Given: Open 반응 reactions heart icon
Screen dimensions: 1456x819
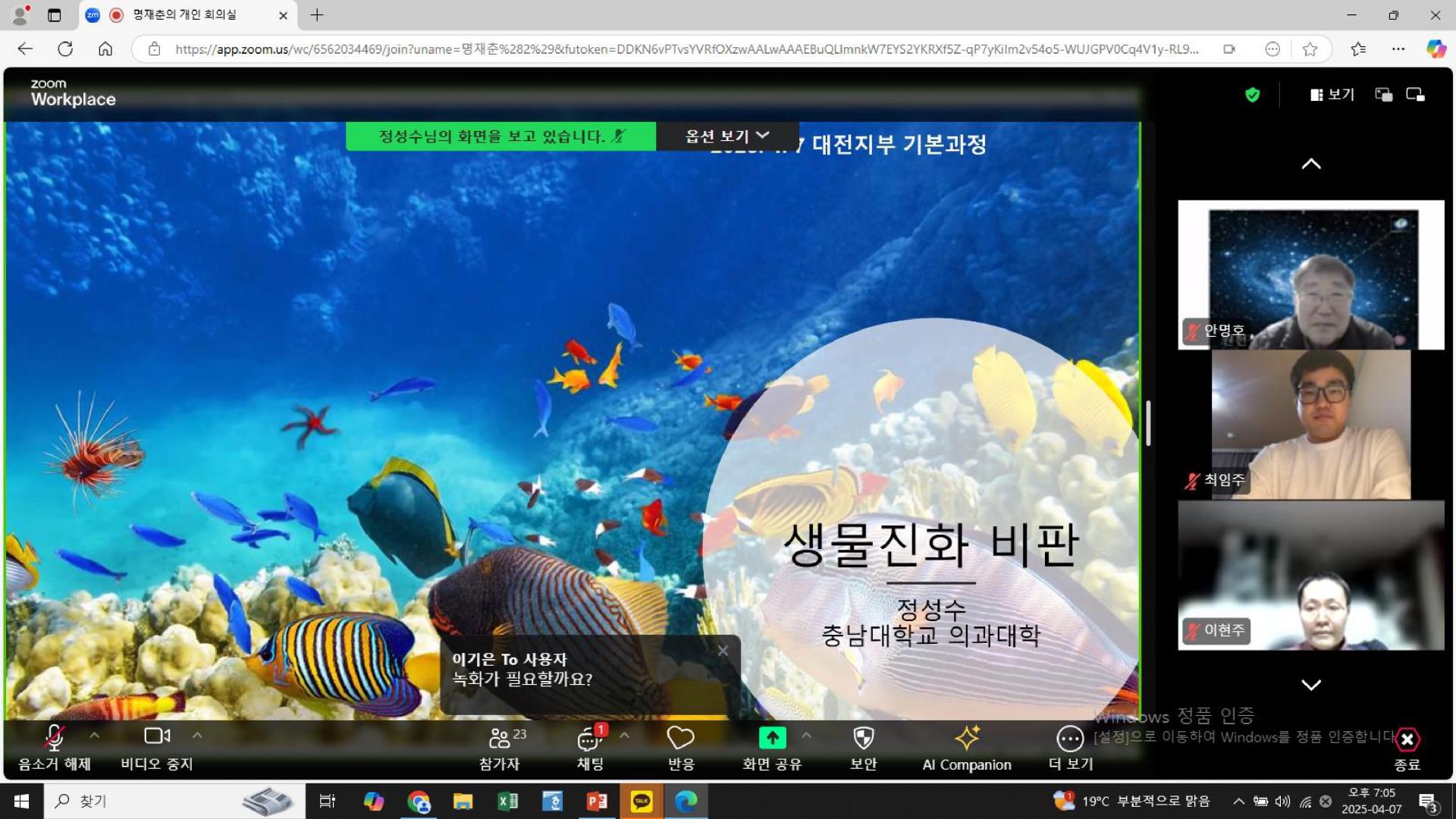Looking at the screenshot, I should [681, 748].
